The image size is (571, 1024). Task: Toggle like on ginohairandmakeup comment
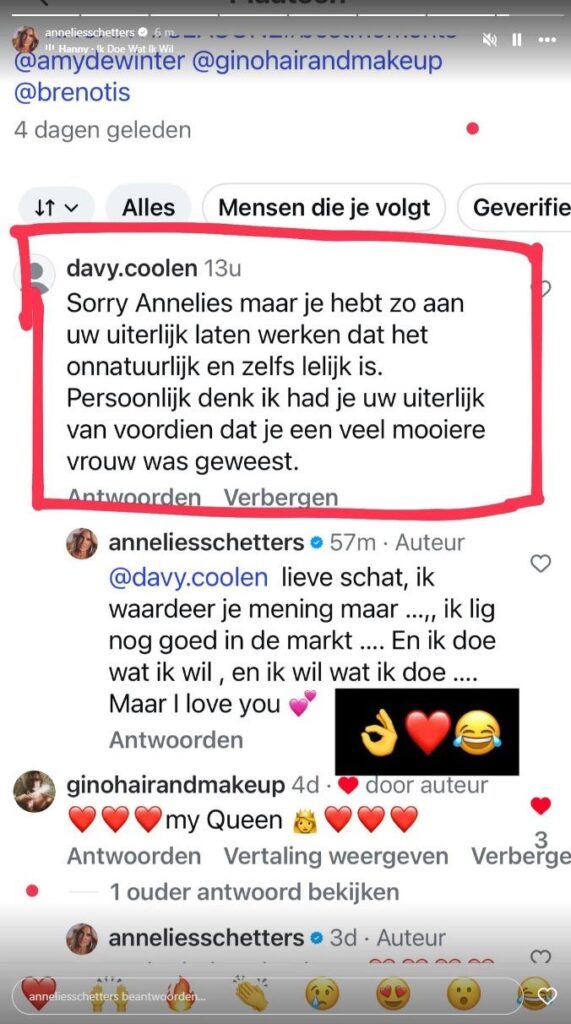540,806
